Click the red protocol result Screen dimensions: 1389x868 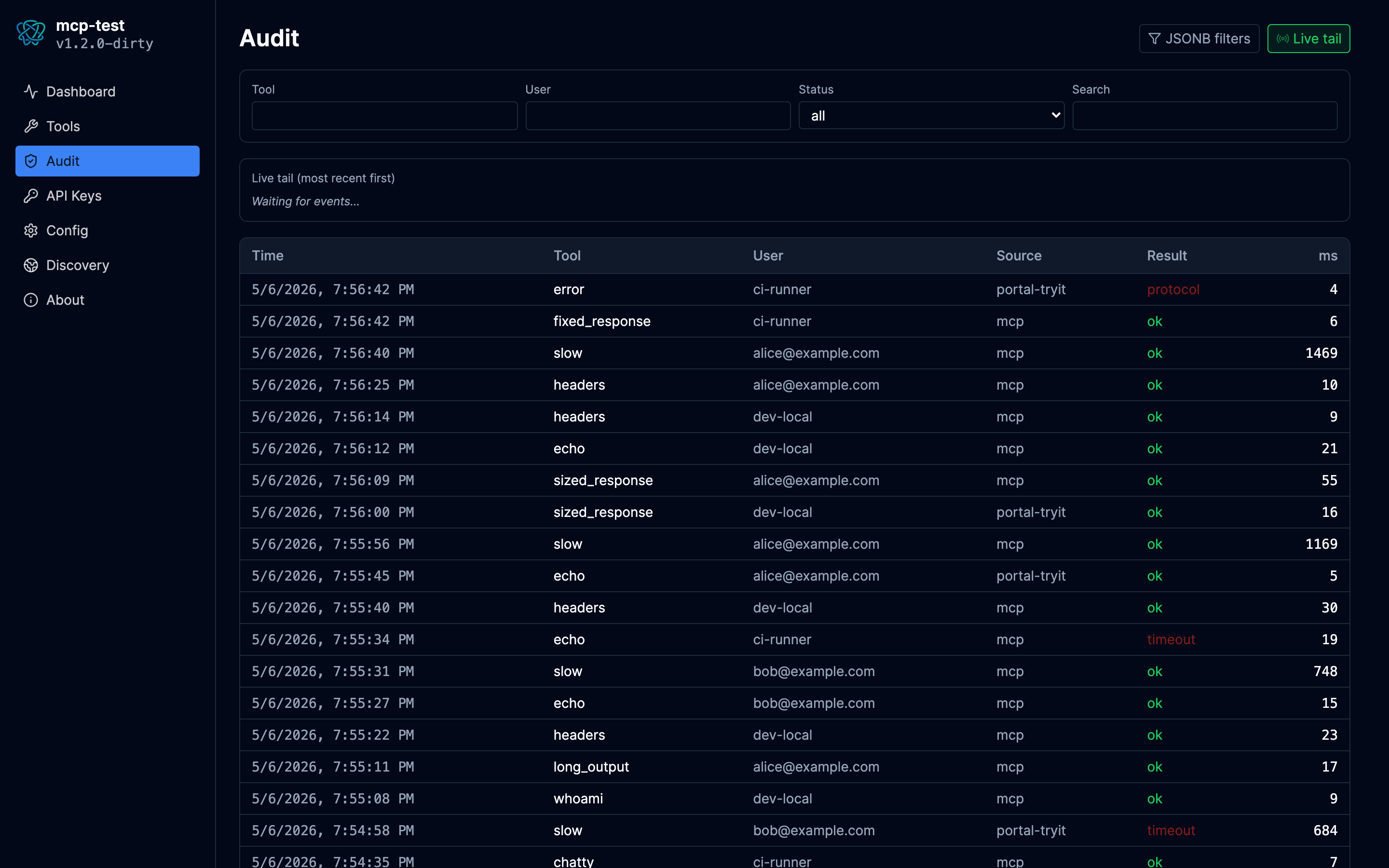1173,289
